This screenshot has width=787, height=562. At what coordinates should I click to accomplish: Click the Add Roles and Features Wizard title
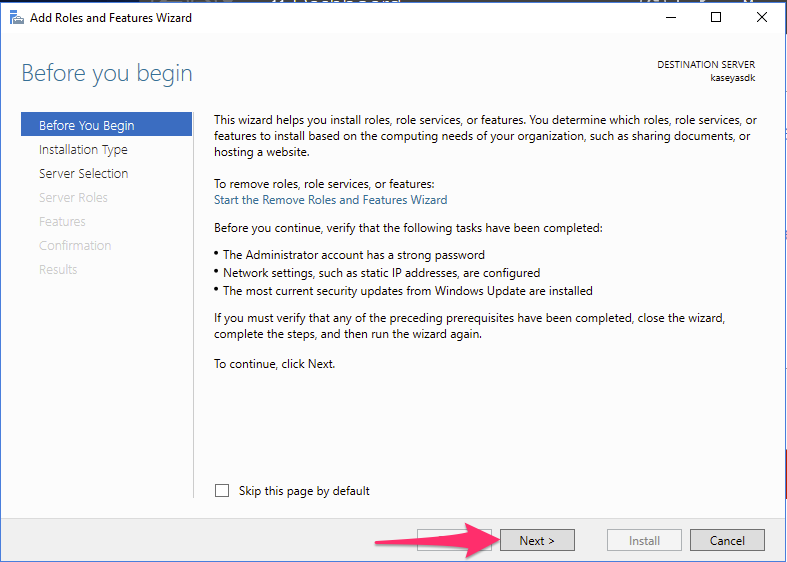111,18
